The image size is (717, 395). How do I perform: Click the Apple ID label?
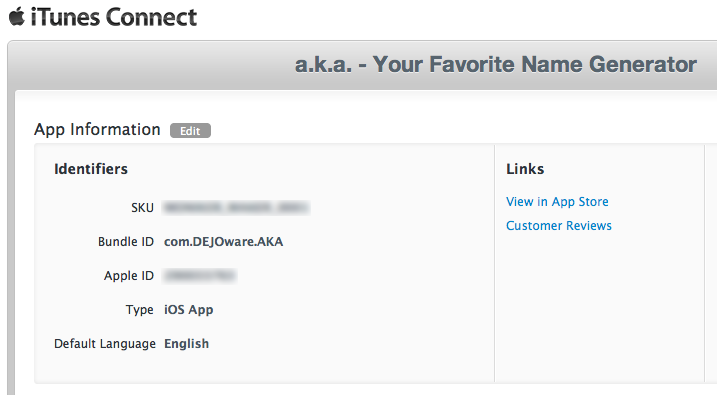tap(128, 276)
